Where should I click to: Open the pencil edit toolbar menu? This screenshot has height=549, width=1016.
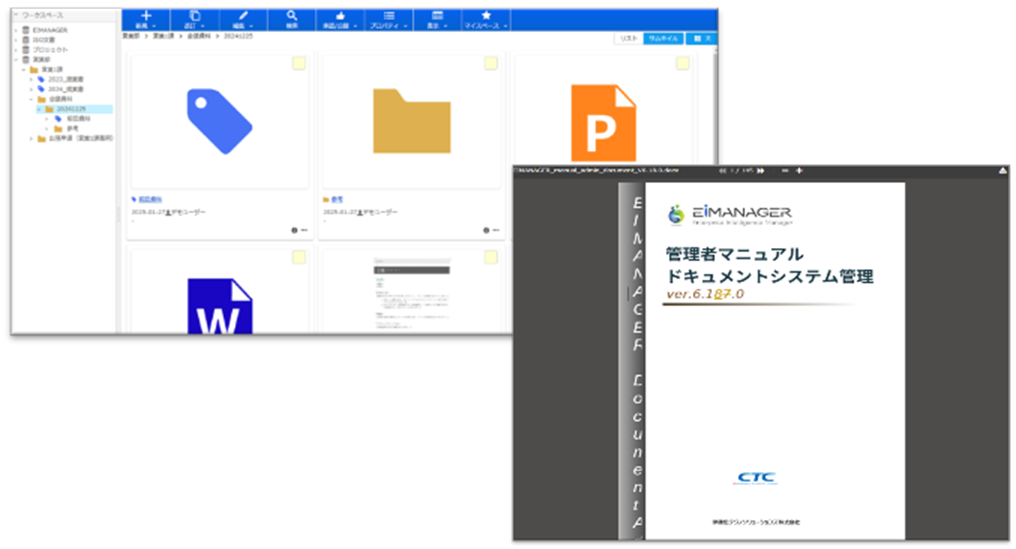point(243,19)
